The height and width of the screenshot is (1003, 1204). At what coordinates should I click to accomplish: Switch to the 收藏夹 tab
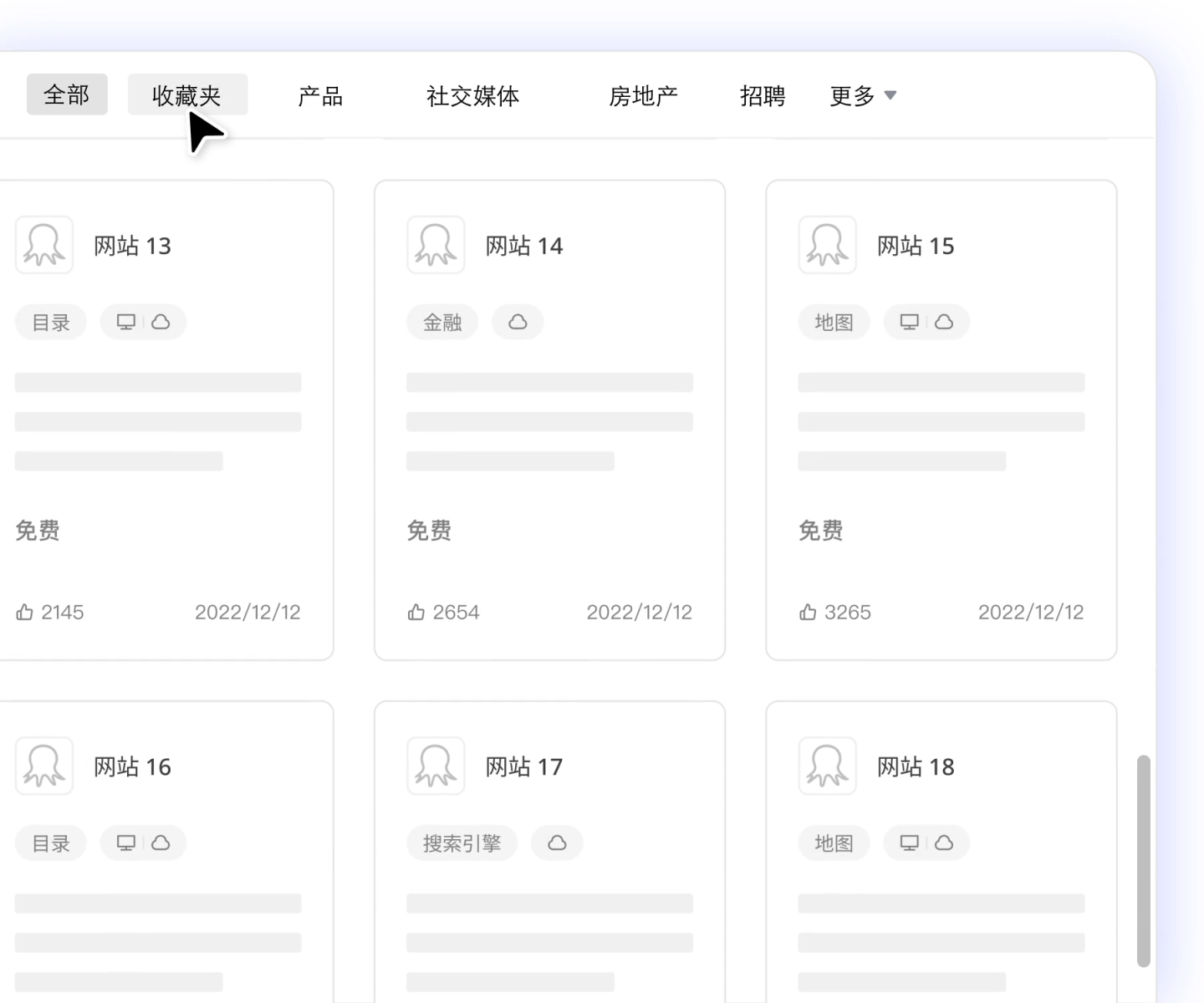click(186, 95)
